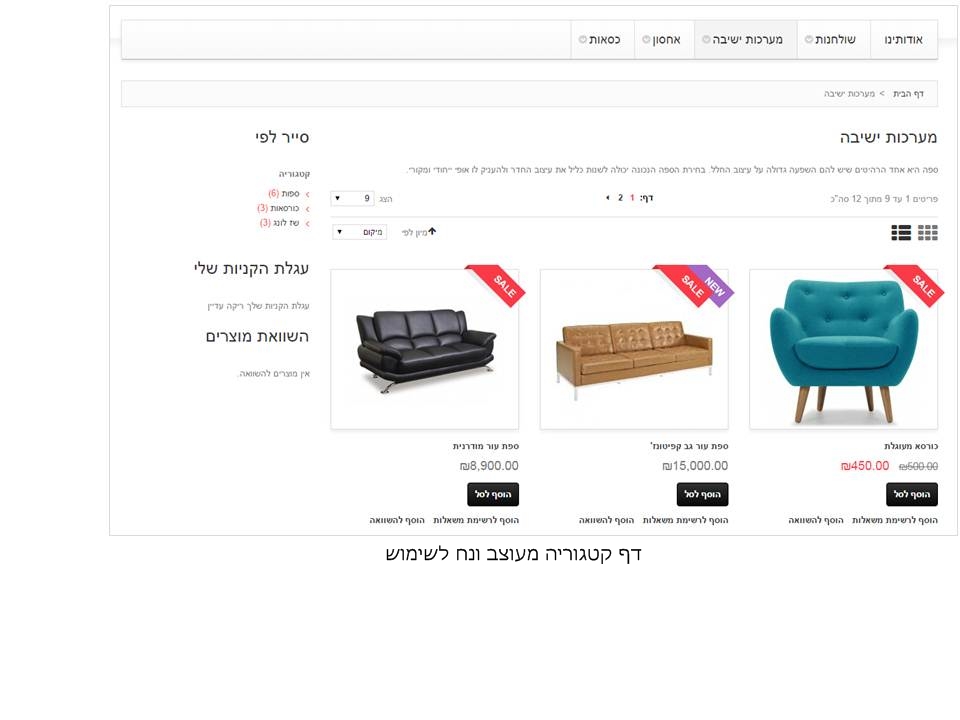
Task: Add black leather sofa to cart
Action: [x=493, y=494]
